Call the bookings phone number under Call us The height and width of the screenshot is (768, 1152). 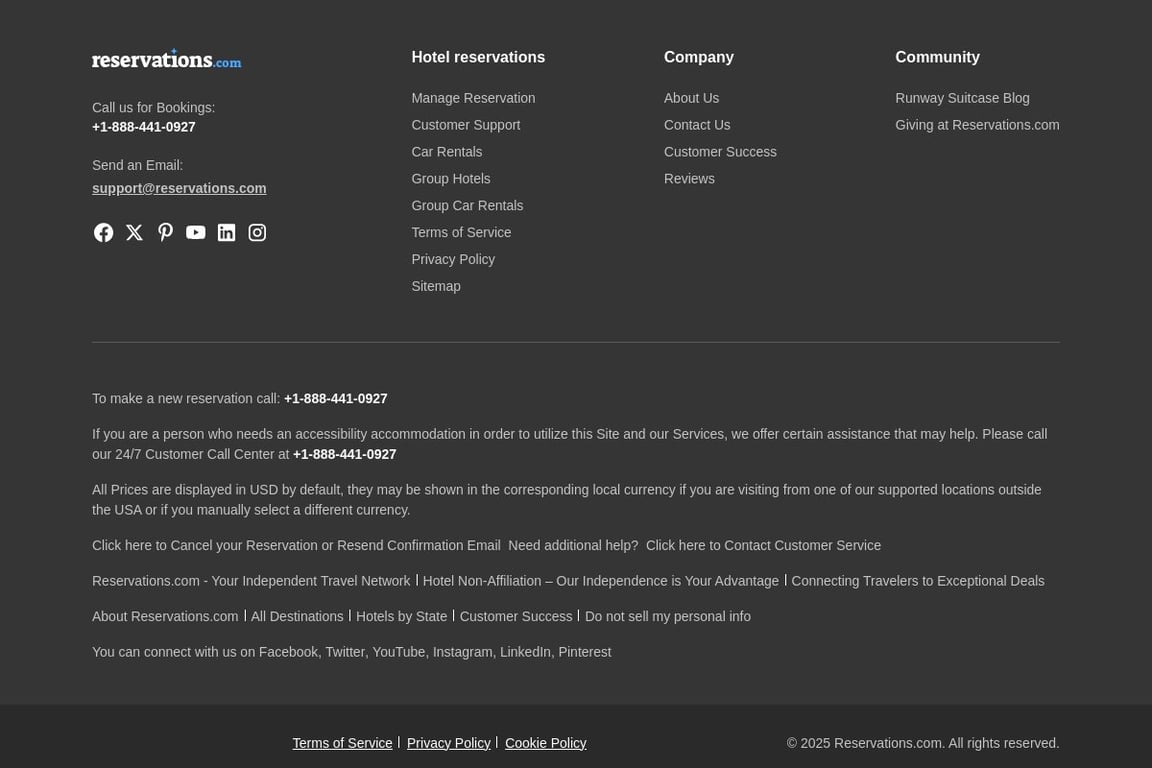pyautogui.click(x=144, y=126)
